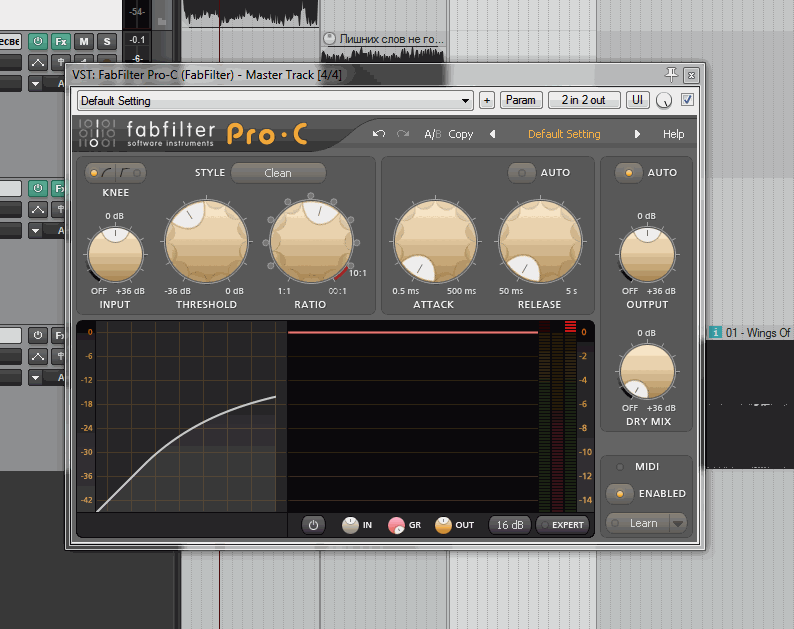Click the display power toggle icon
This screenshot has width=794, height=629.
click(313, 525)
